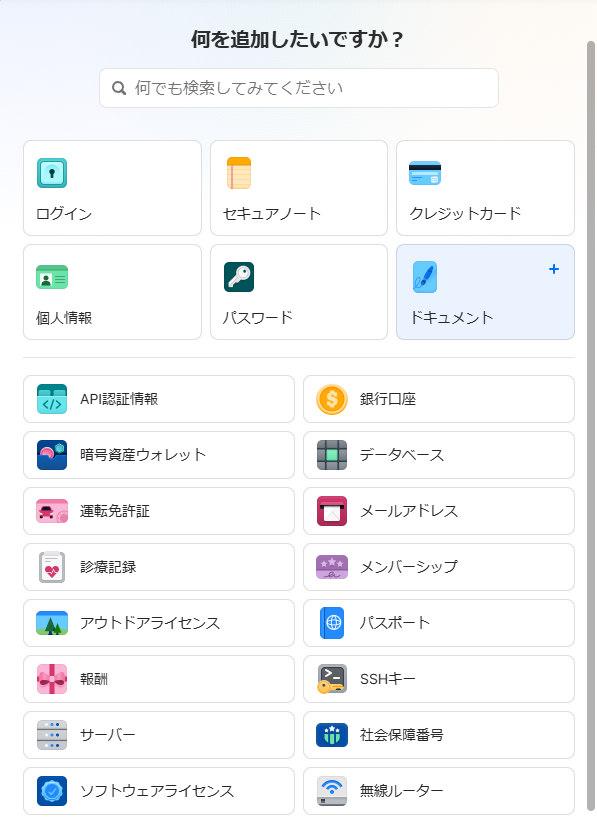Add a 運転免許証 item
The width and height of the screenshot is (597, 831).
point(159,511)
